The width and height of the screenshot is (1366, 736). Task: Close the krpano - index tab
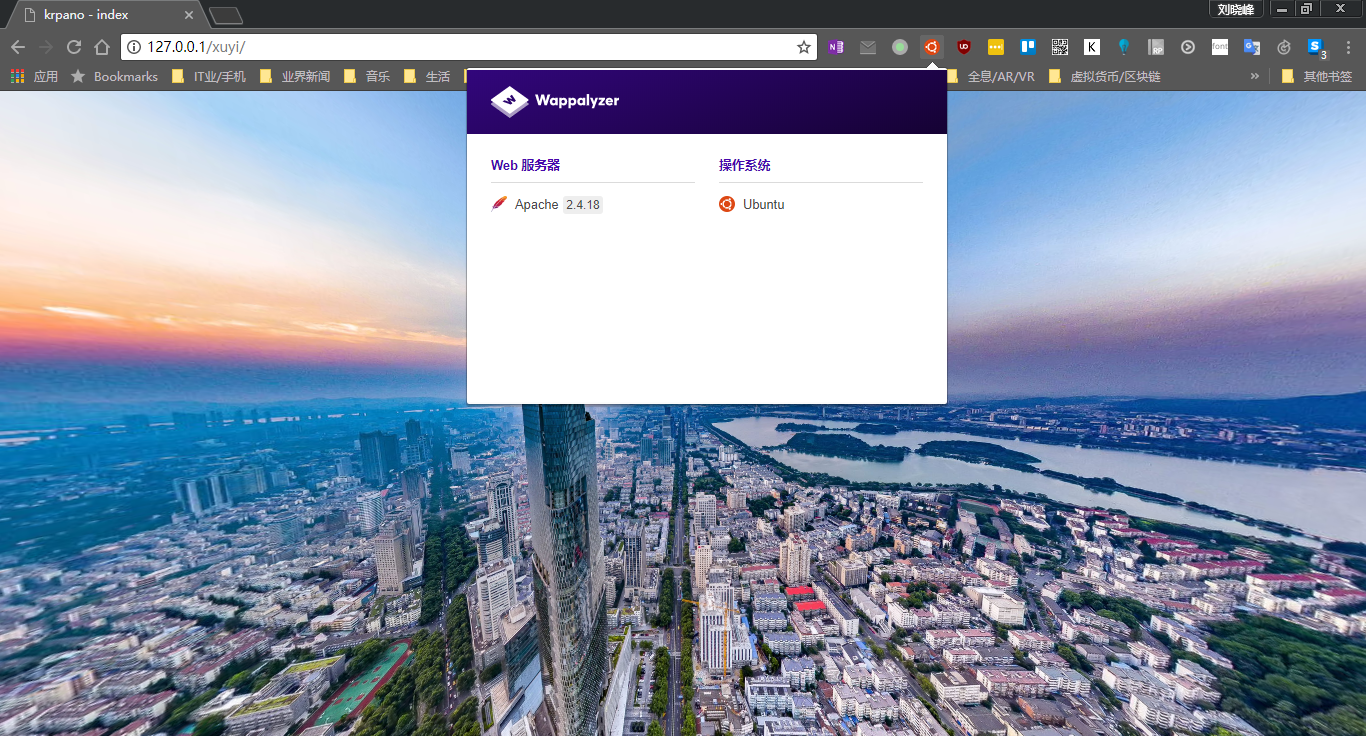(x=189, y=15)
